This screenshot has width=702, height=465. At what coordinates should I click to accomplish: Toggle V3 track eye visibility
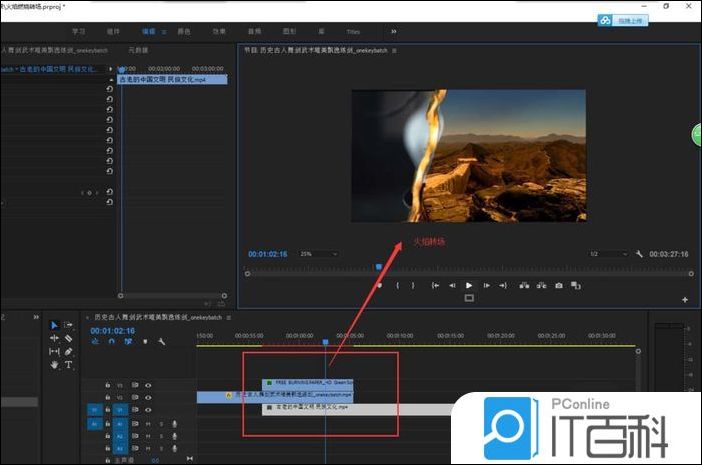[148, 384]
